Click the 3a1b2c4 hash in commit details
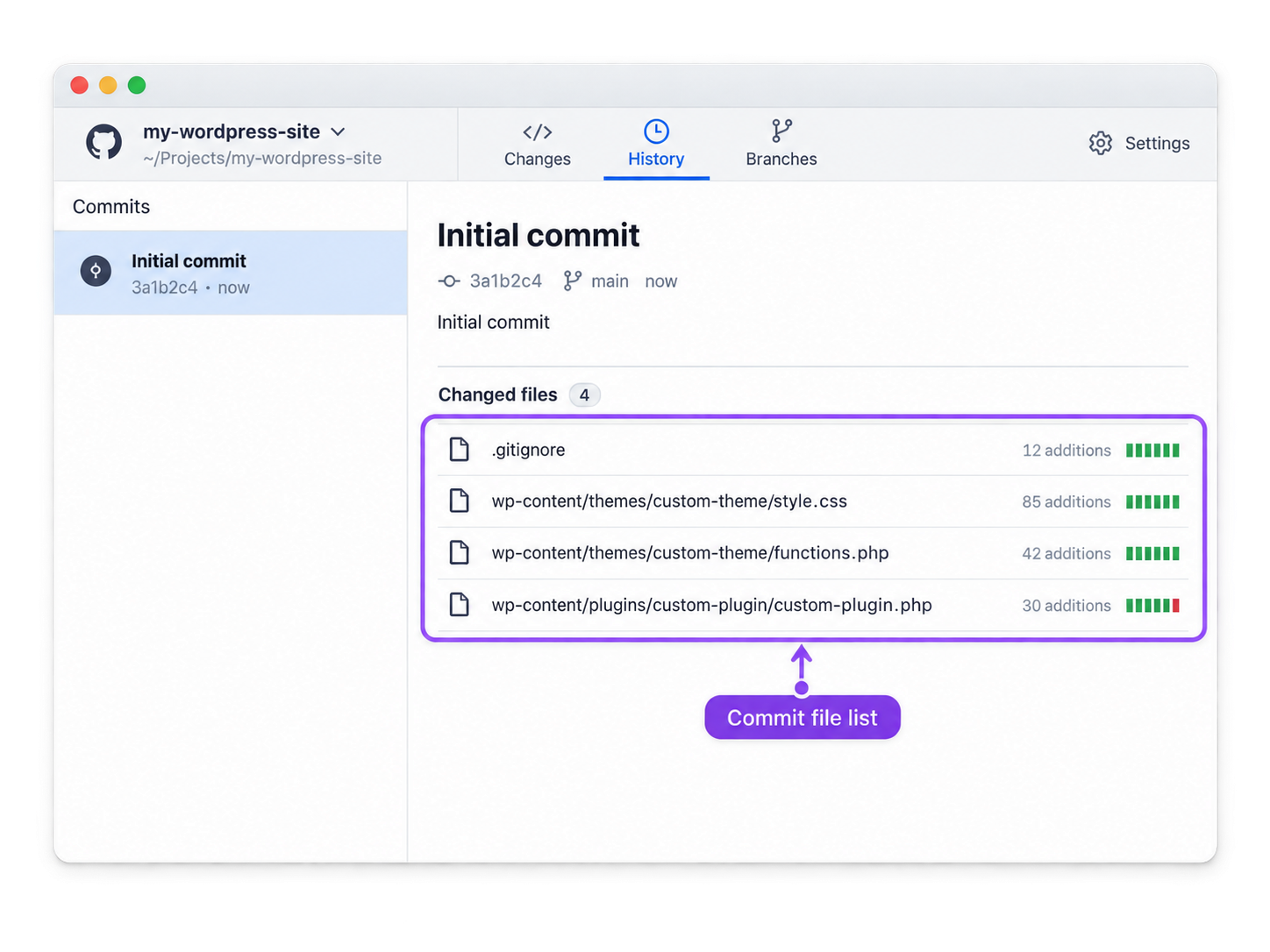The width and height of the screenshot is (1270, 952). coord(506,281)
